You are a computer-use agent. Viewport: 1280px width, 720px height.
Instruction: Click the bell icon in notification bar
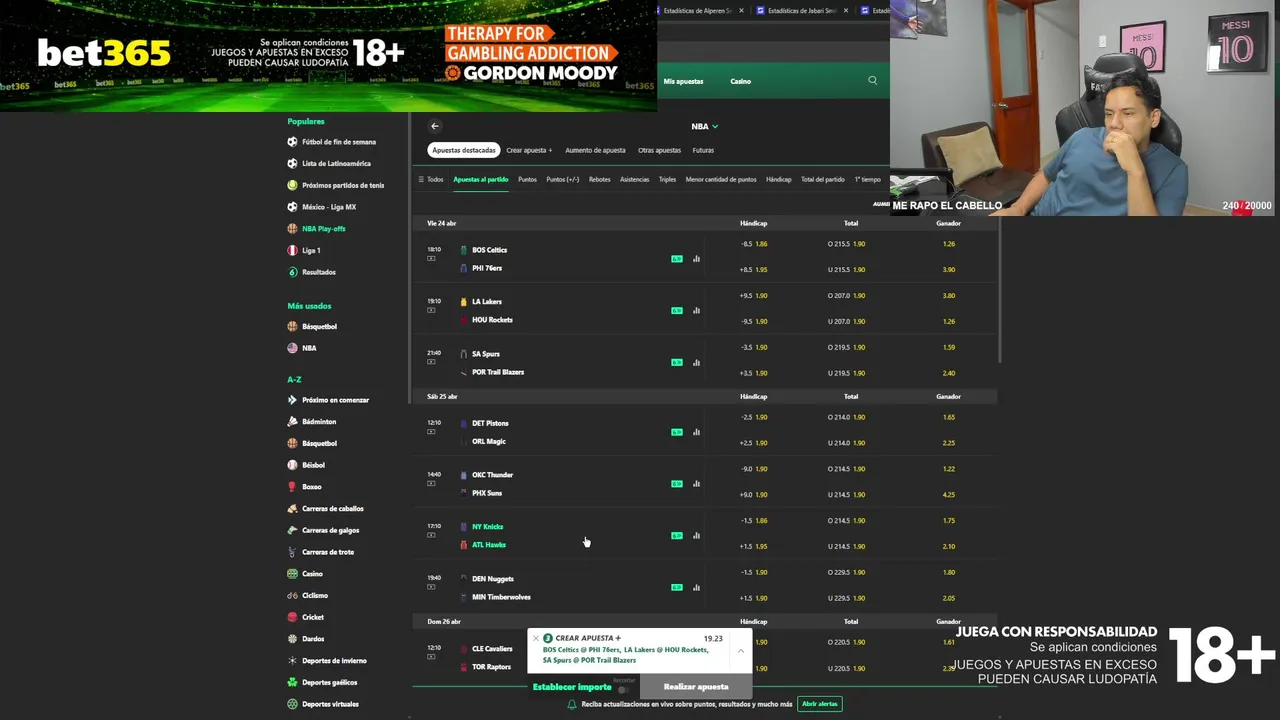572,704
